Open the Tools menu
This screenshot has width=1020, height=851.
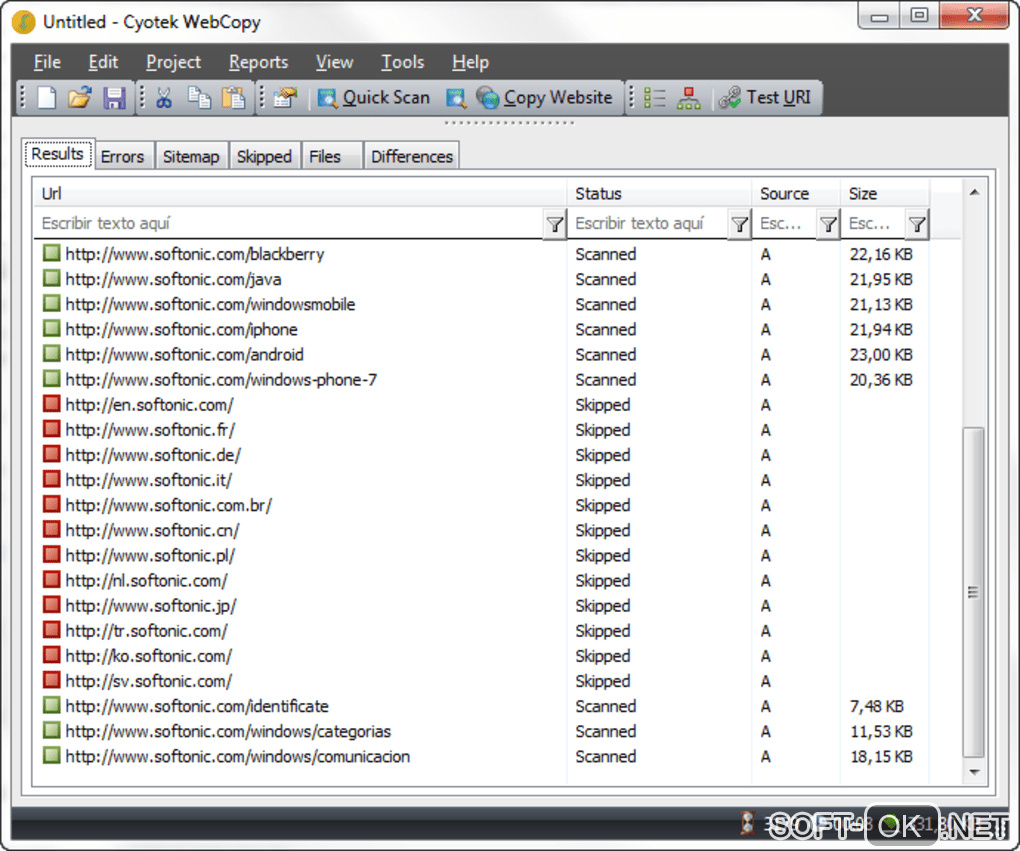point(402,62)
